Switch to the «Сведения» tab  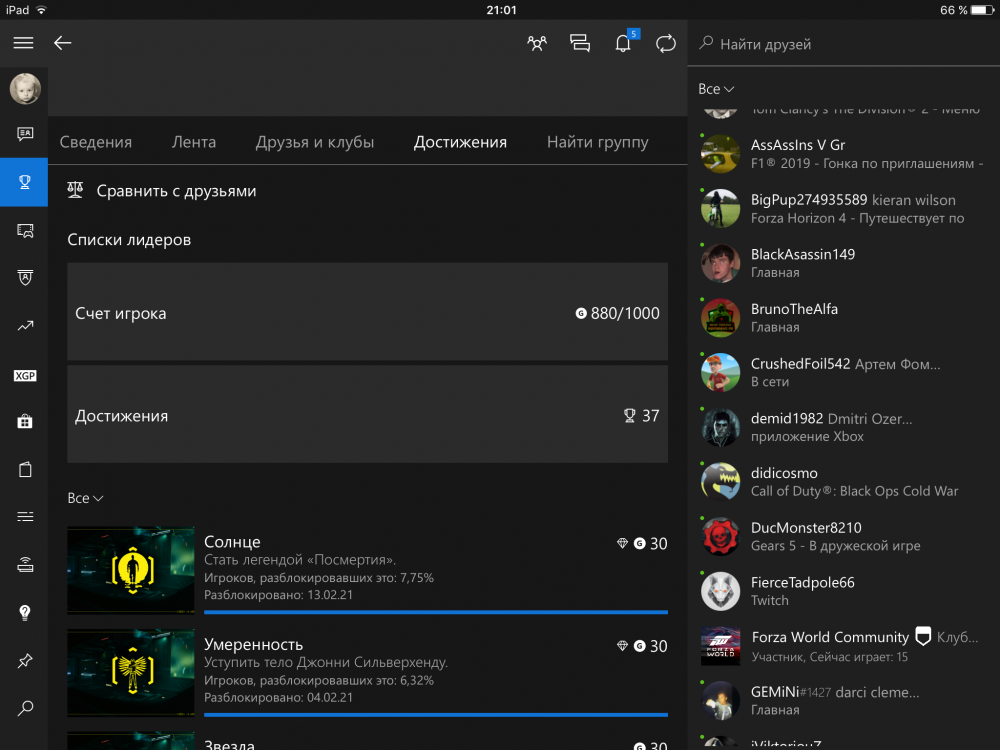pyautogui.click(x=95, y=142)
